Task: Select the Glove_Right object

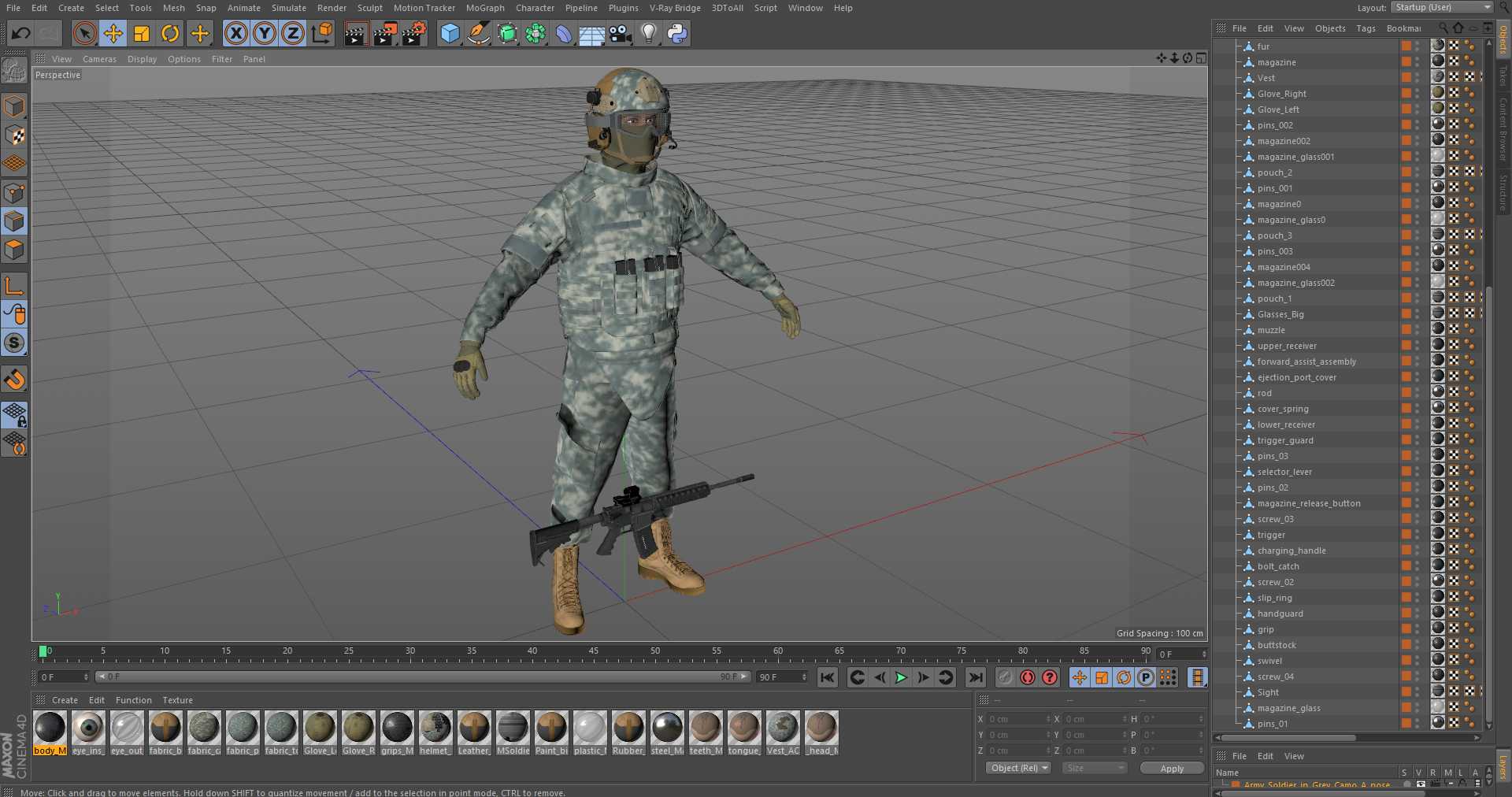Action: (x=1281, y=94)
